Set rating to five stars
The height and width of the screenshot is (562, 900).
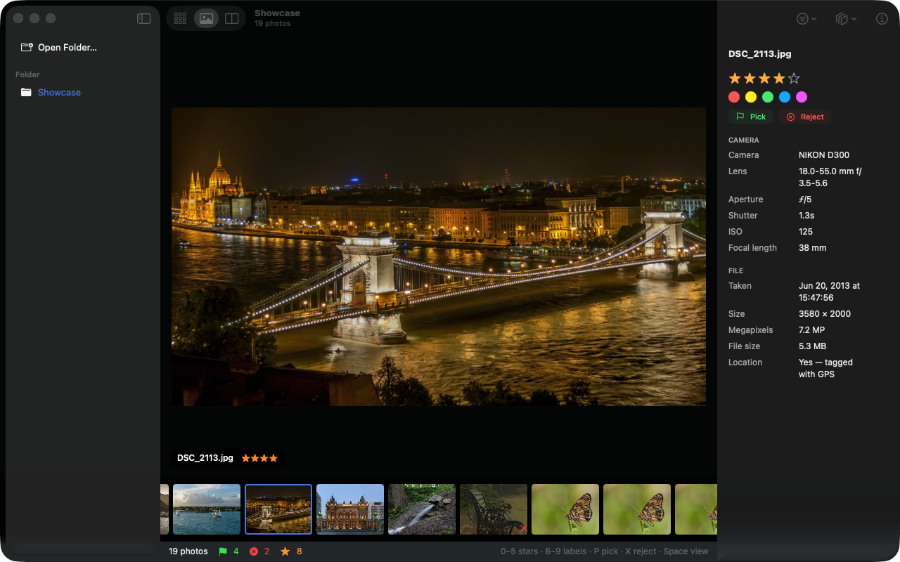coord(794,78)
